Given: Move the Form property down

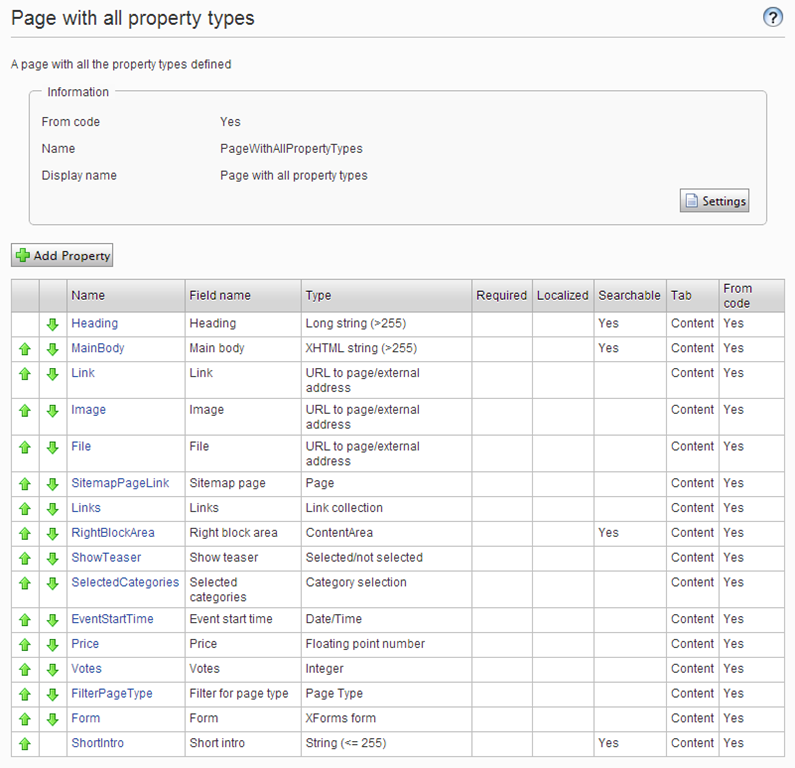Looking at the screenshot, I should click(53, 719).
